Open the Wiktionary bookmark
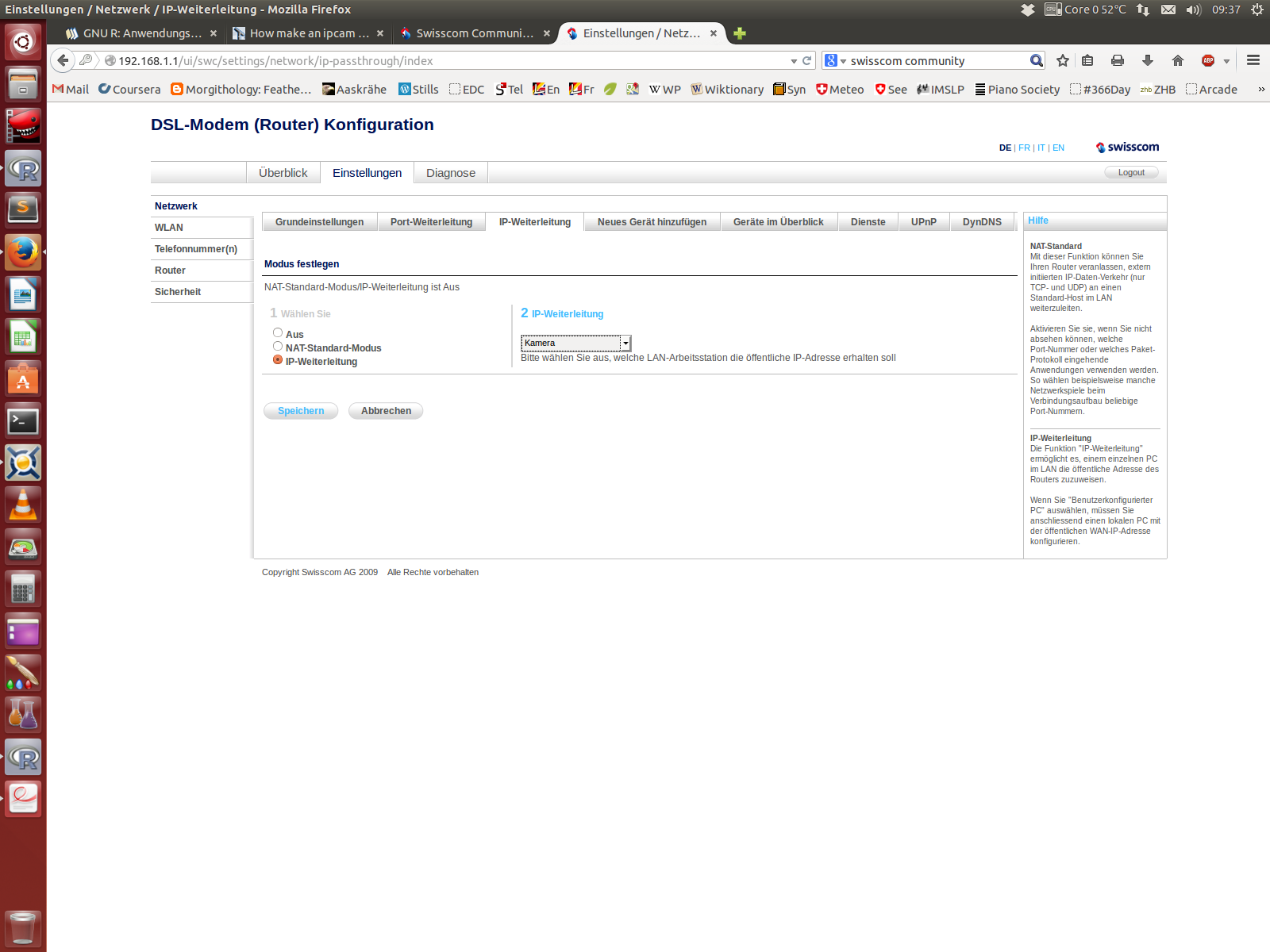 tap(727, 90)
